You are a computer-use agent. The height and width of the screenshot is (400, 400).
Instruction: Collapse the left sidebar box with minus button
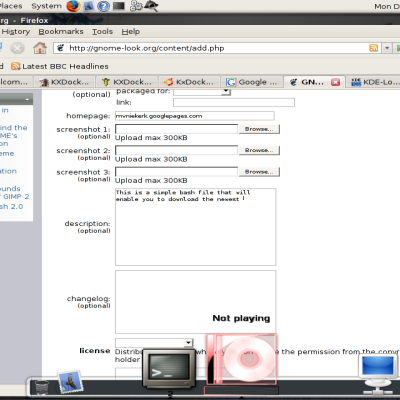(x=27, y=99)
